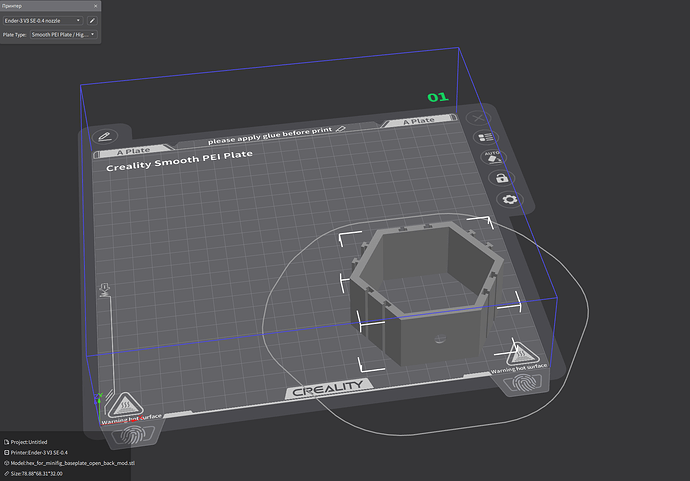Image resolution: width=690 pixels, height=481 pixels.
Task: Click the Plate Type label
Action: (x=15, y=35)
